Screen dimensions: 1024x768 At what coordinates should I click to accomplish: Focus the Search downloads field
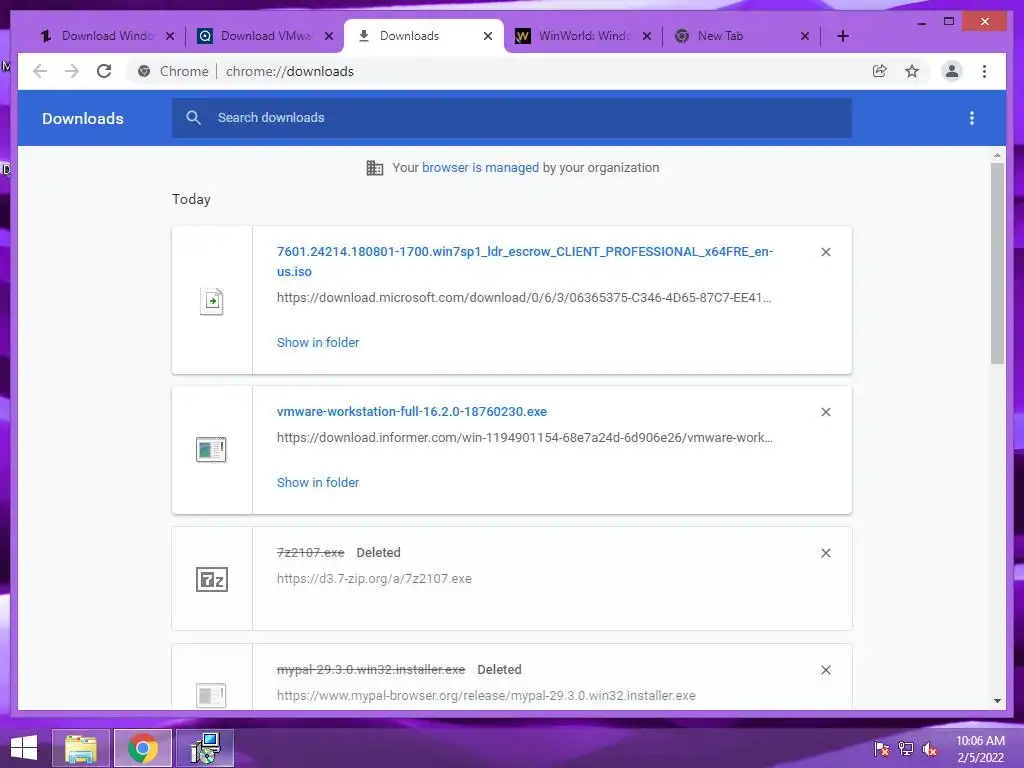tap(511, 118)
